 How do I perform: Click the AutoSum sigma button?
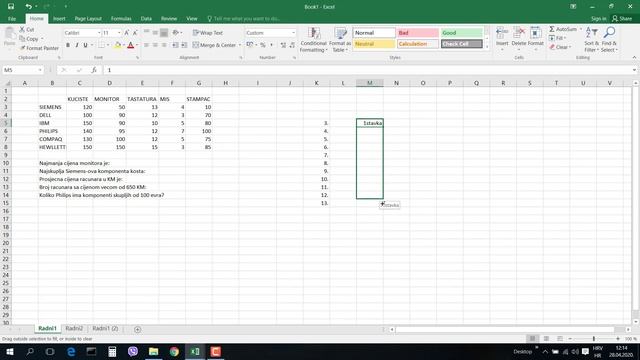562,29
